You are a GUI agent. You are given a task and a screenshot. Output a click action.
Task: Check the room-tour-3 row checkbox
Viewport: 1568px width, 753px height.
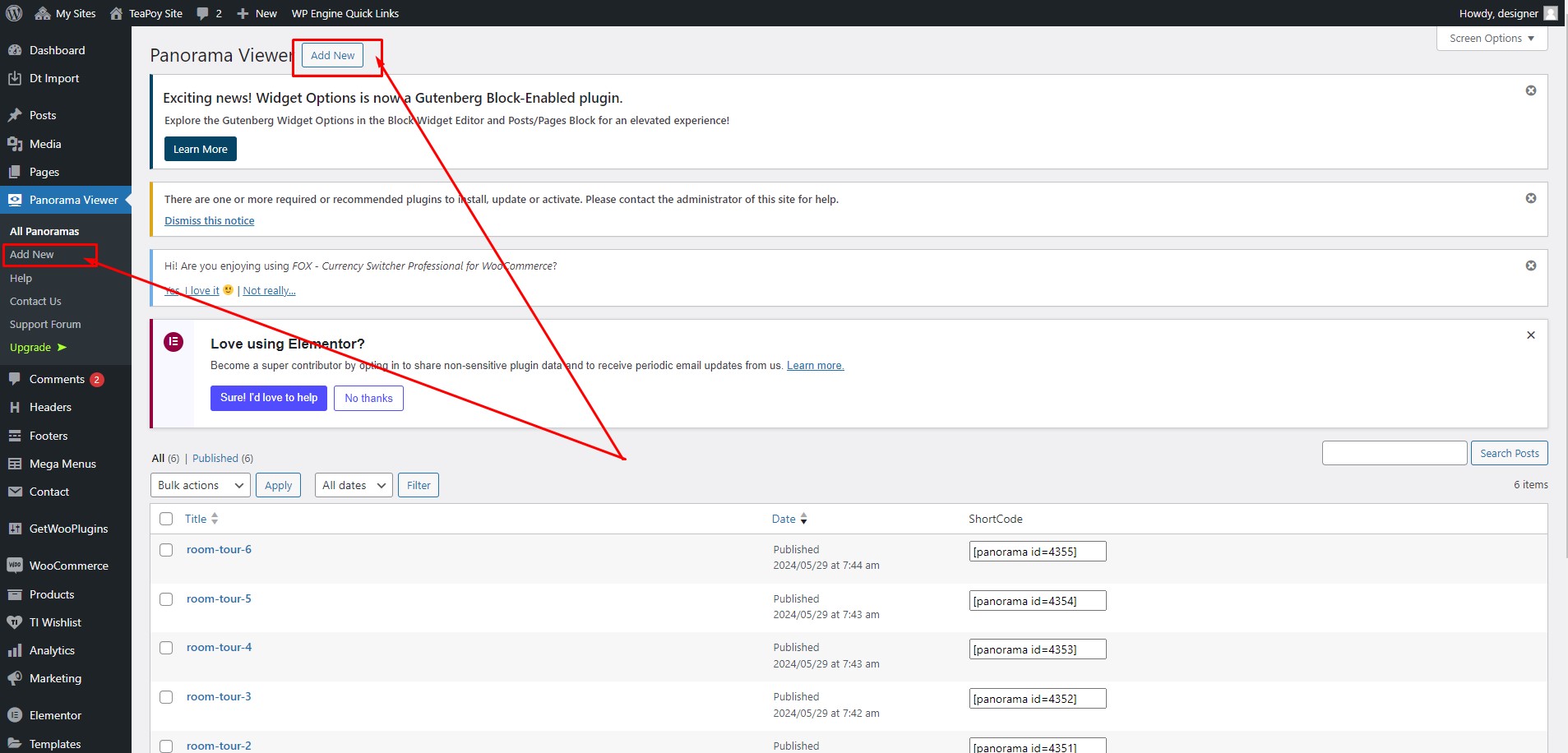(166, 697)
